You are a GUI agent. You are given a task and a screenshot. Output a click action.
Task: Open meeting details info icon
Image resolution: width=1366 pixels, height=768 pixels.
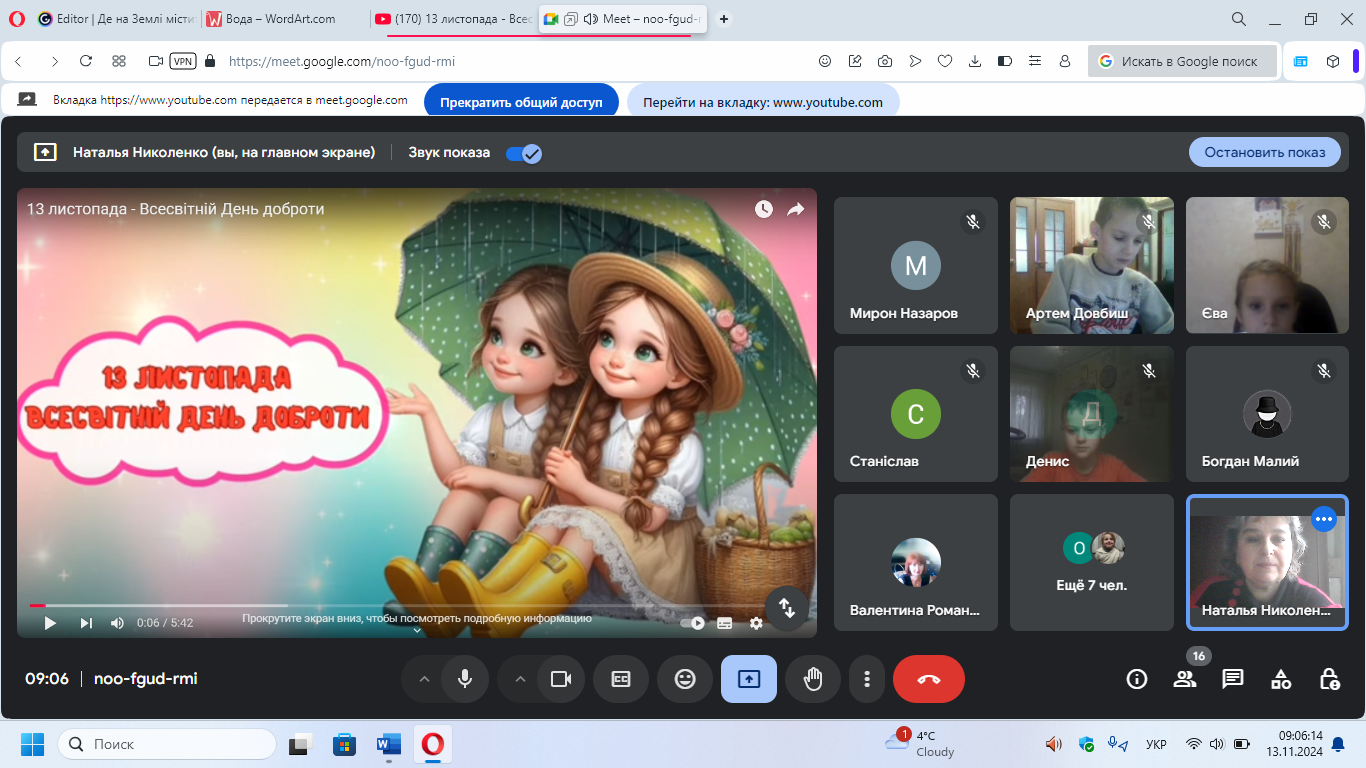point(1137,679)
